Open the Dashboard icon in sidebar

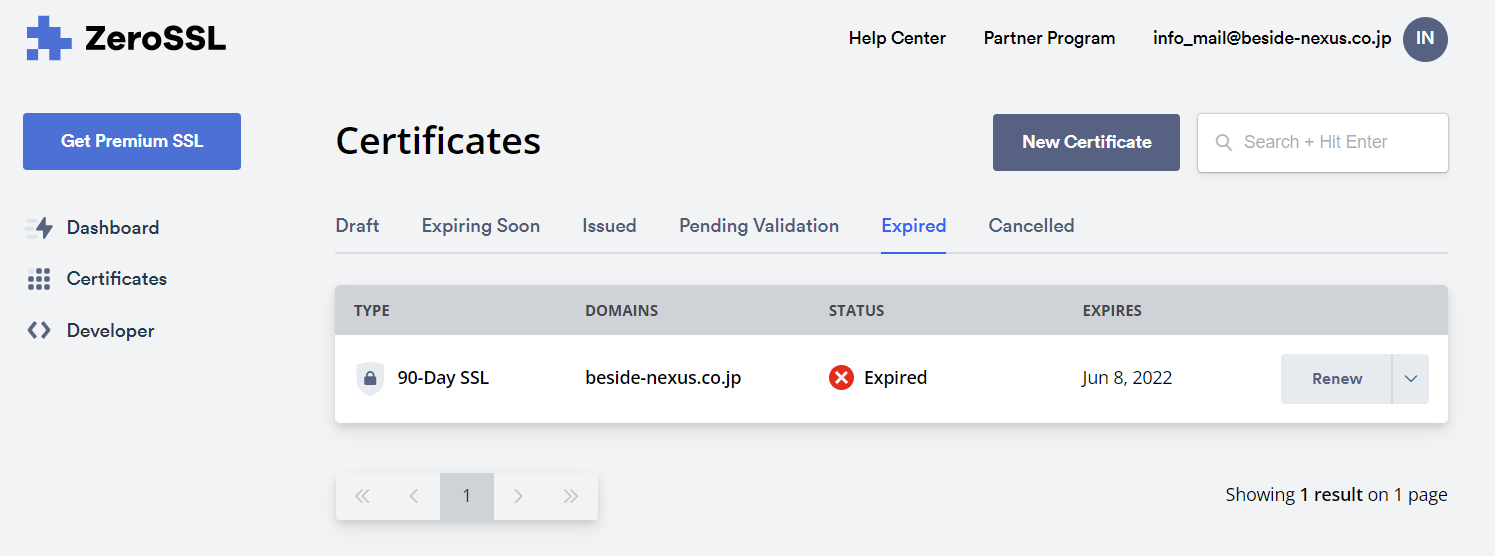(39, 228)
